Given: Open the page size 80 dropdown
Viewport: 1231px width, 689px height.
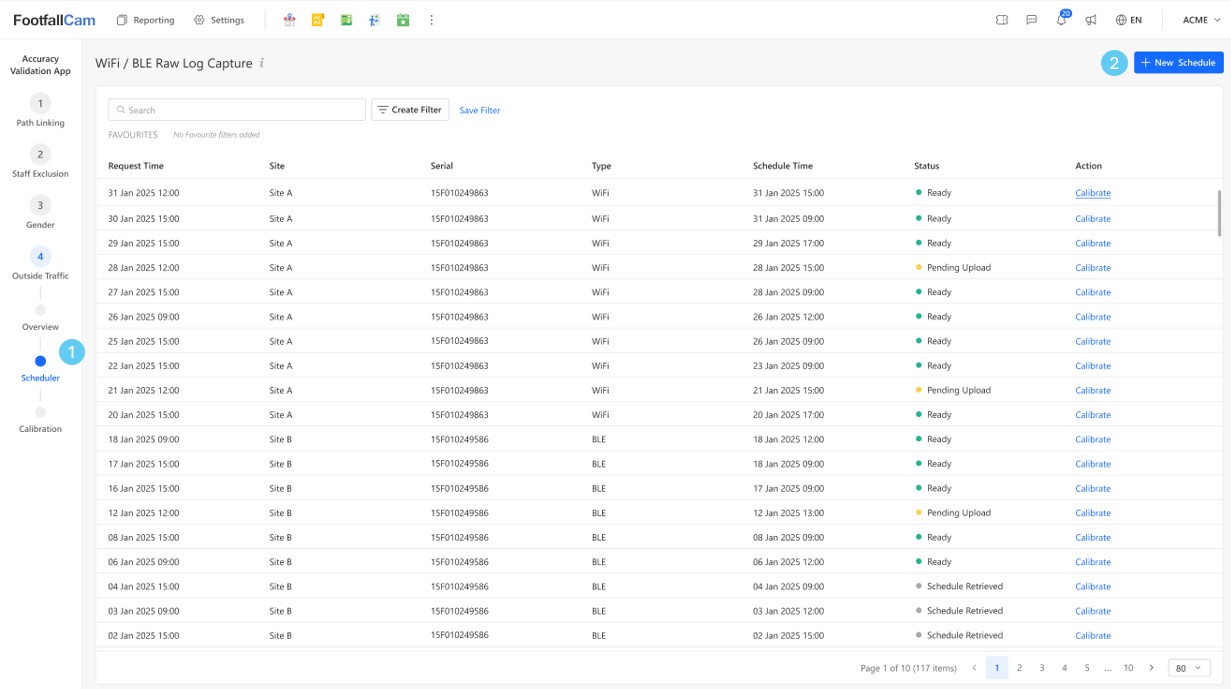Looking at the screenshot, I should click(x=1188, y=668).
